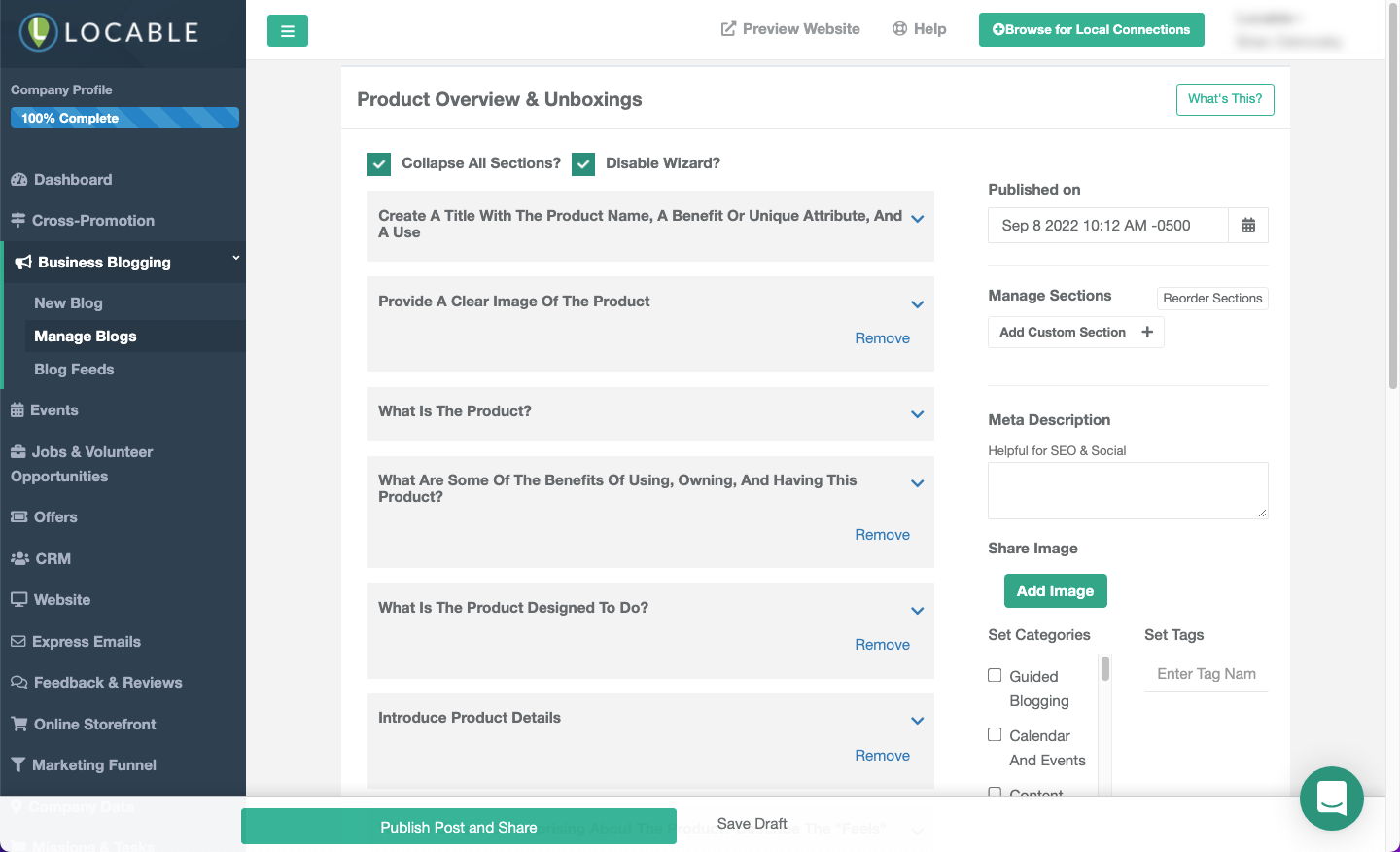The image size is (1400, 852).
Task: Open the chat support bubble
Action: (x=1331, y=799)
